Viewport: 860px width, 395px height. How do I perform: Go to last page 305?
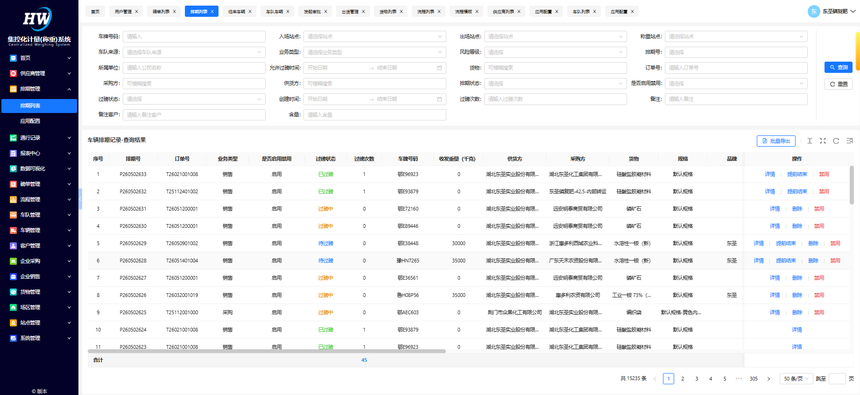754,379
